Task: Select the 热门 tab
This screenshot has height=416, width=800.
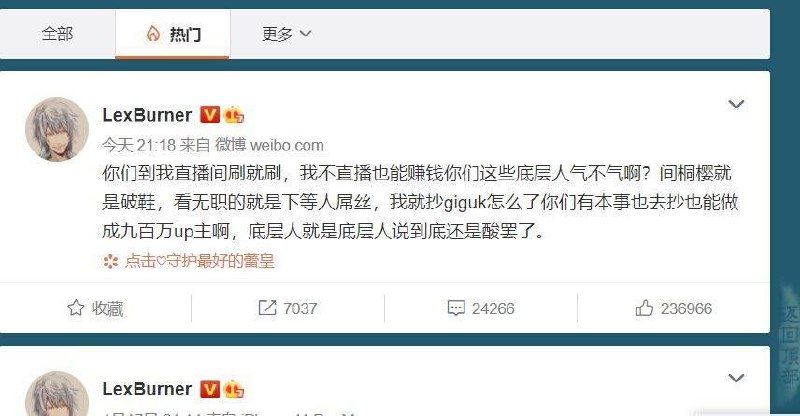Action: (172, 34)
